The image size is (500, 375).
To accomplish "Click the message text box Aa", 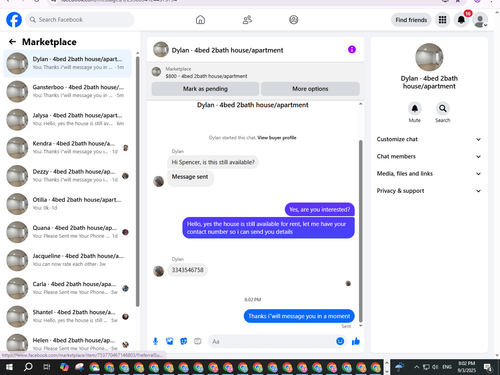I will 272,341.
